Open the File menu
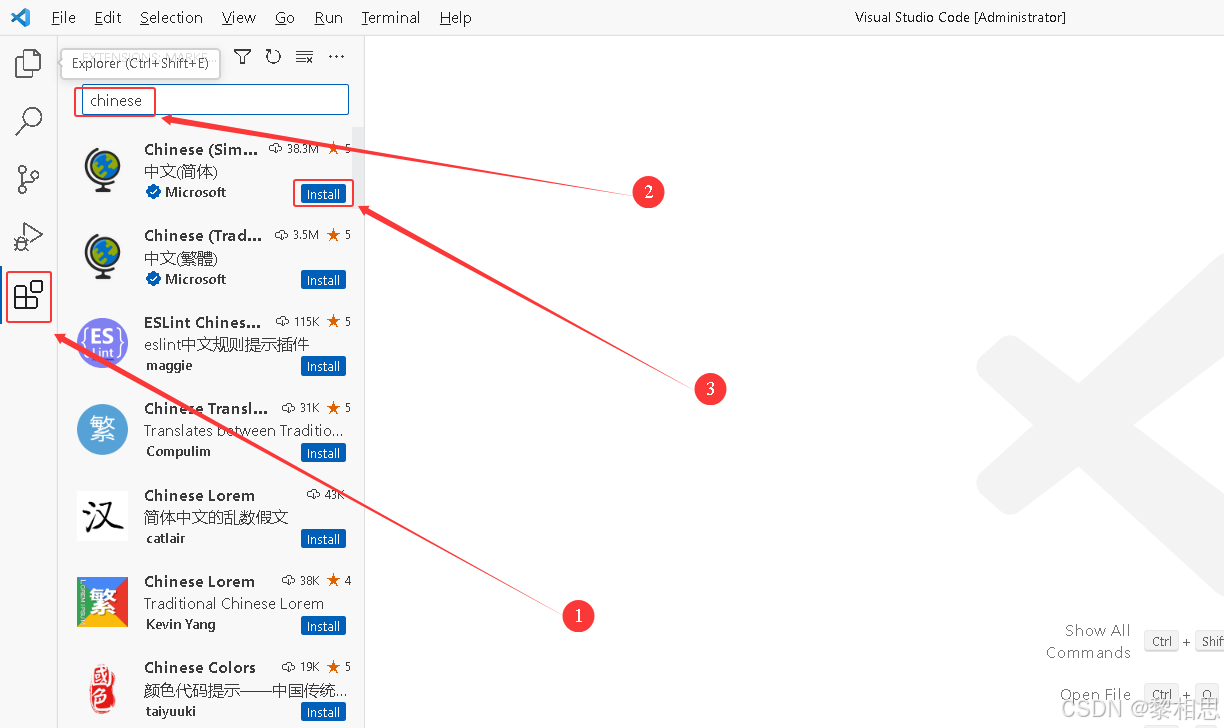 (x=63, y=17)
